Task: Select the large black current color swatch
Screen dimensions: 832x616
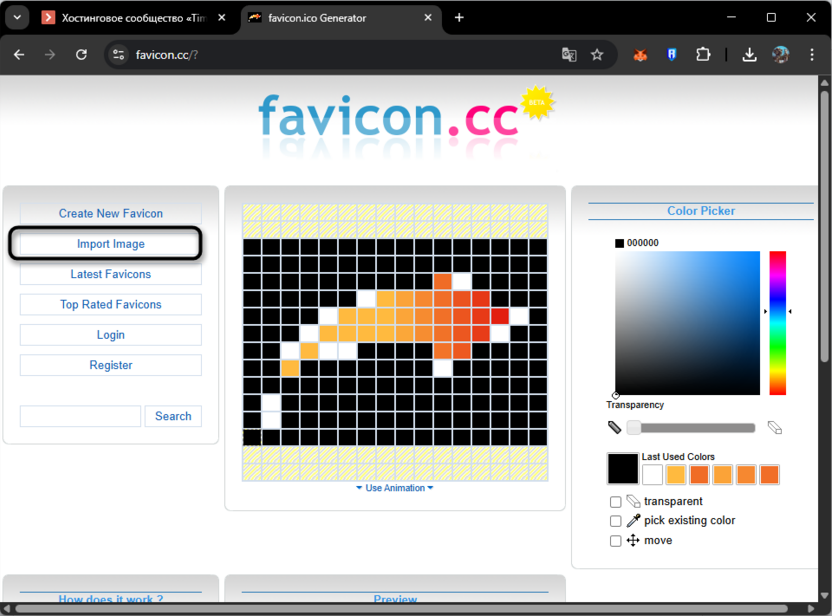Action: click(x=623, y=468)
